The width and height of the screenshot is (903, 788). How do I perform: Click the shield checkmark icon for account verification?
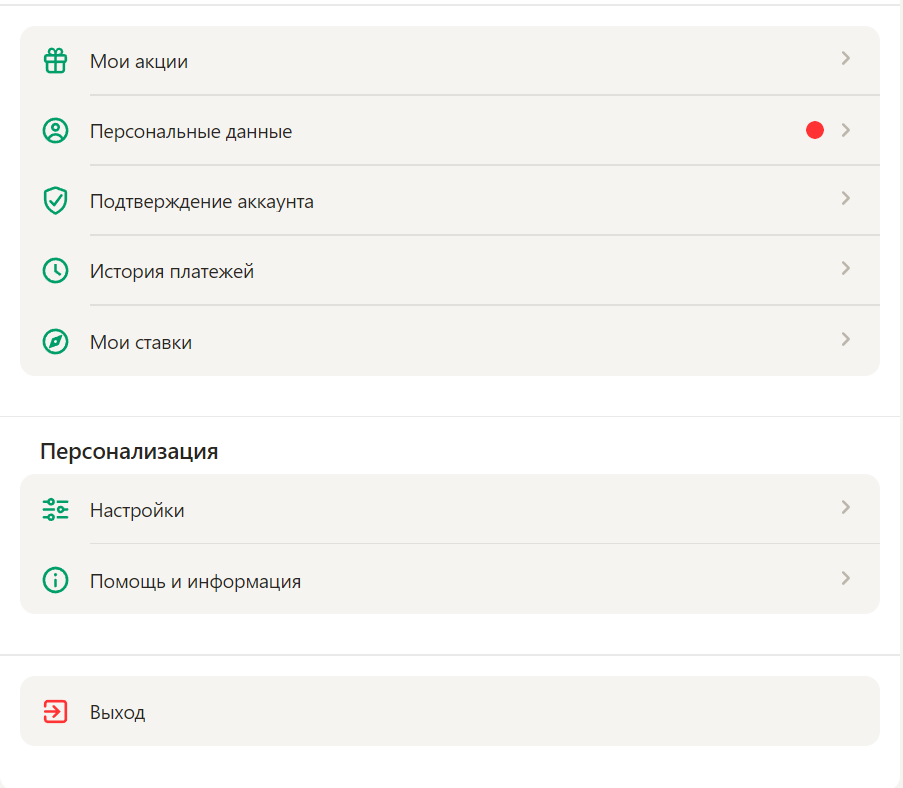[x=55, y=200]
